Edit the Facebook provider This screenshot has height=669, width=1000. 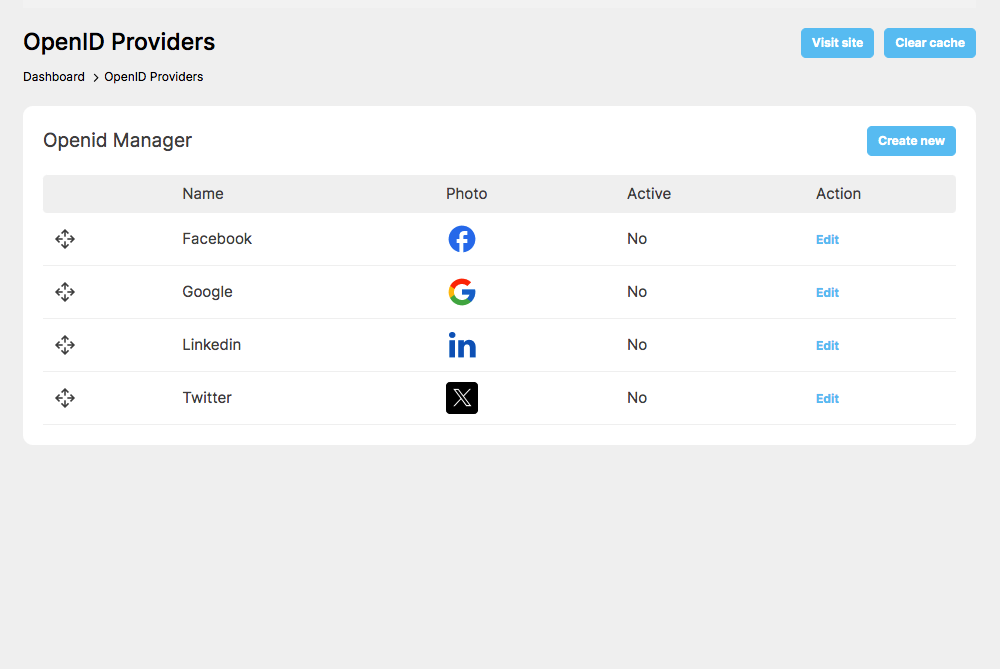tap(827, 240)
